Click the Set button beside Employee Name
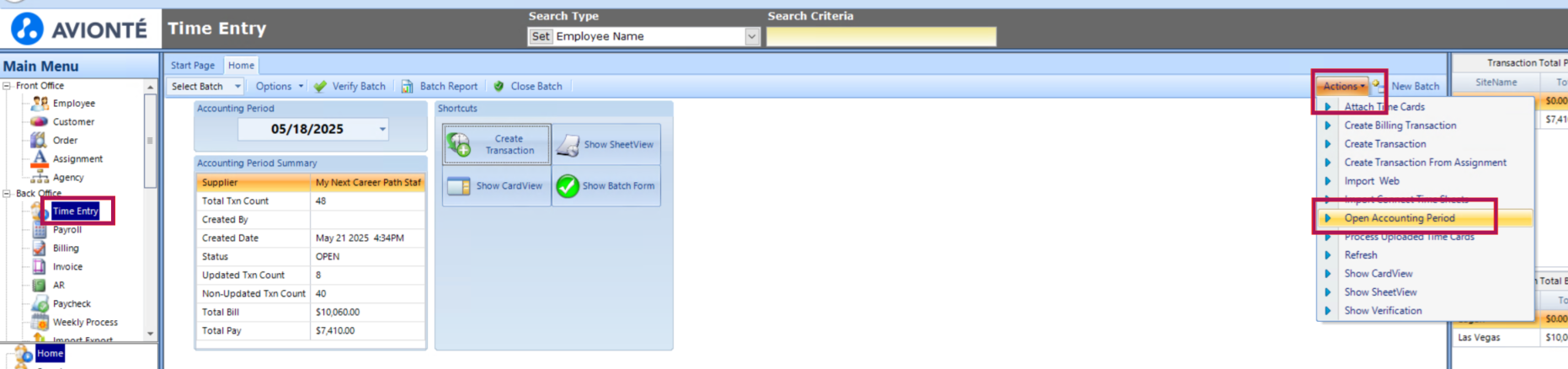This screenshot has height=369, width=1568. [541, 36]
